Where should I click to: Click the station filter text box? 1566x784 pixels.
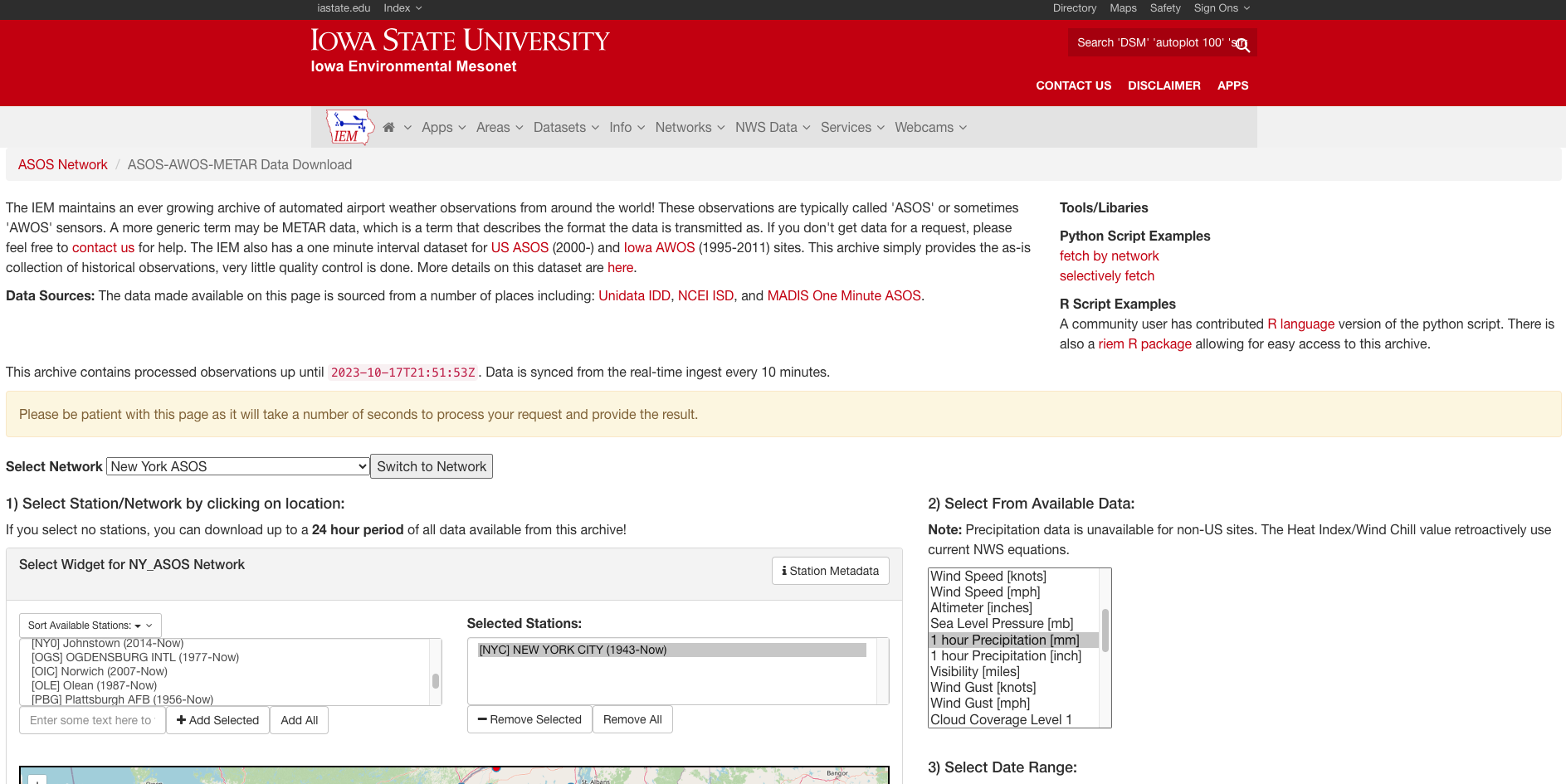92,720
